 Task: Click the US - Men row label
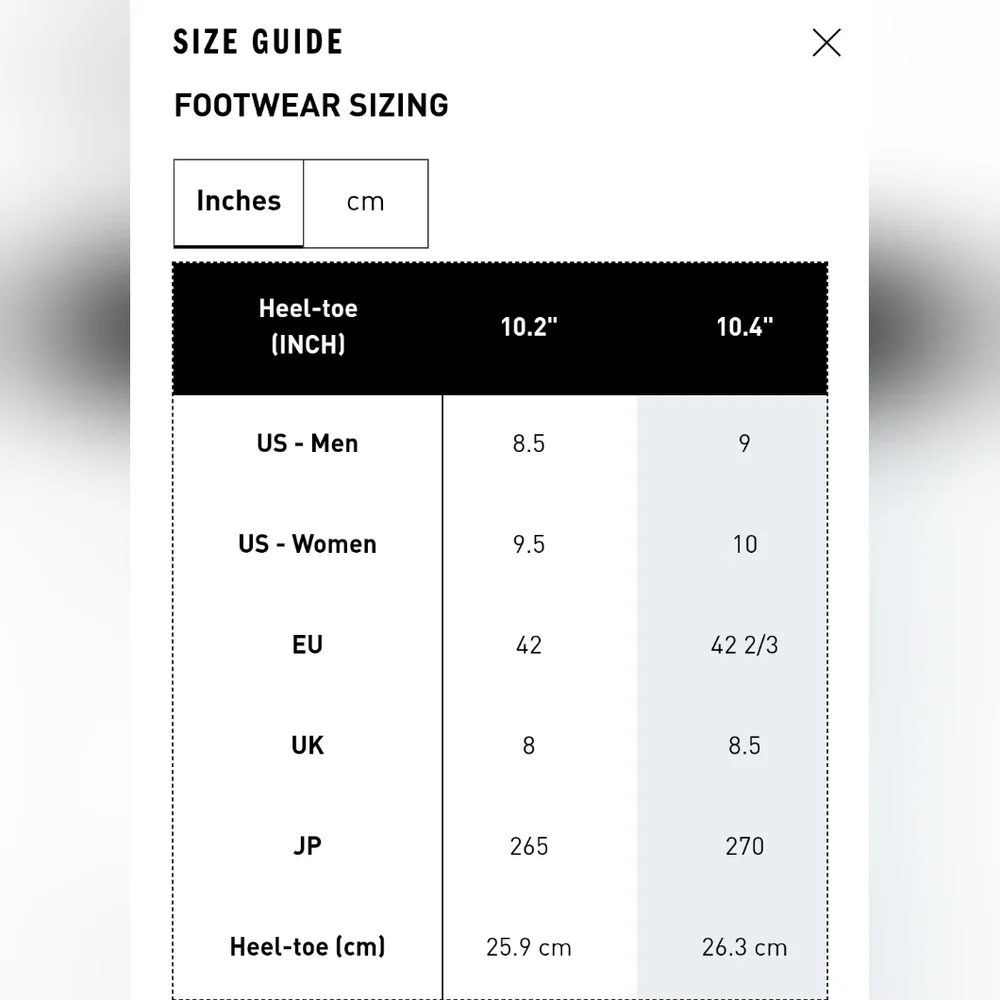pyautogui.click(x=307, y=443)
